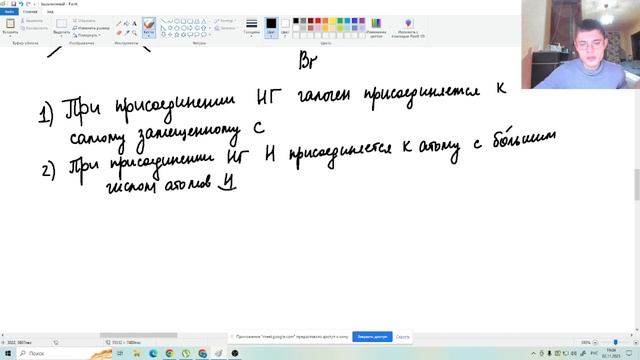Select the Line shape in shapes gallery
Image resolution: width=640 pixels, height=360 pixels.
tap(163, 21)
